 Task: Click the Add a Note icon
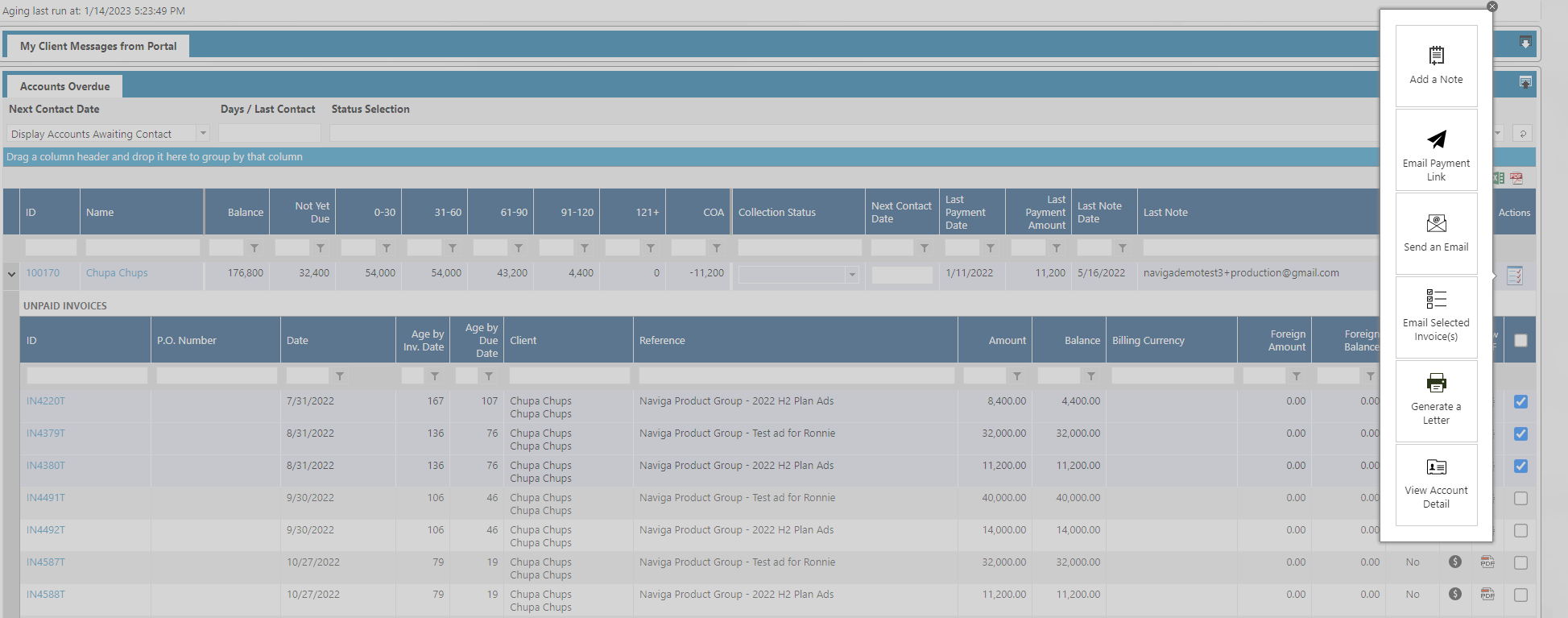(1436, 56)
